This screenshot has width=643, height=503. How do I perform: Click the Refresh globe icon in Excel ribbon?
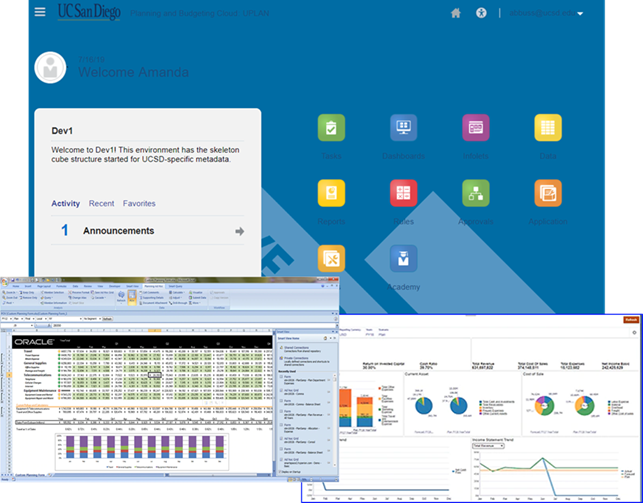(121, 296)
